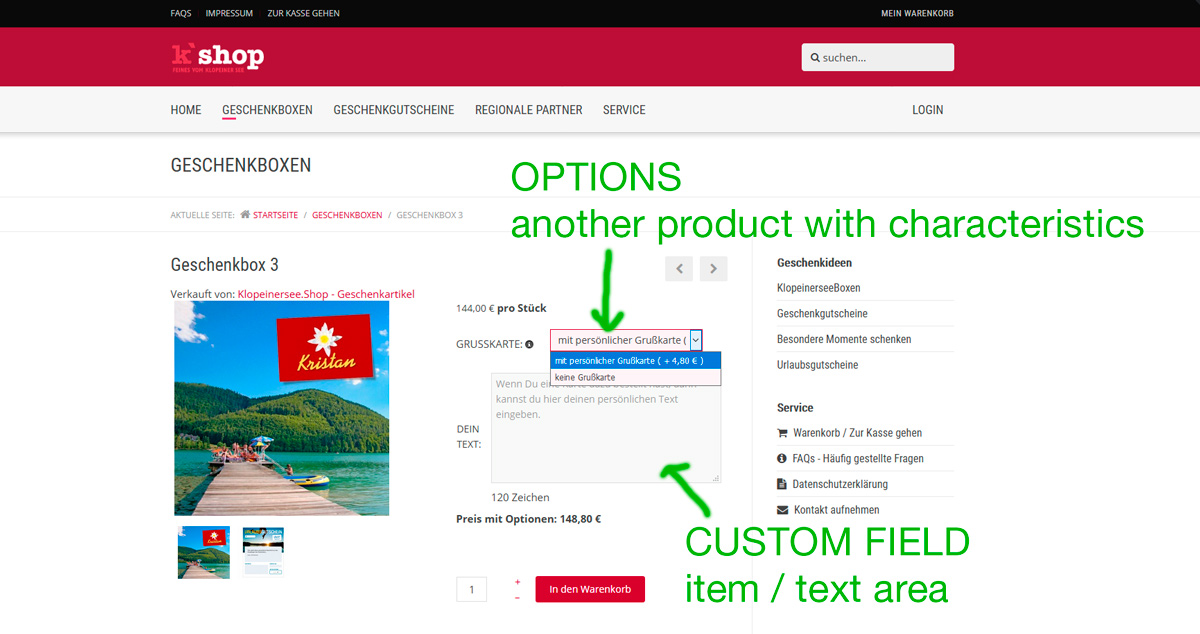Click the quantity input field
The height and width of the screenshot is (634, 1200).
(x=472, y=589)
